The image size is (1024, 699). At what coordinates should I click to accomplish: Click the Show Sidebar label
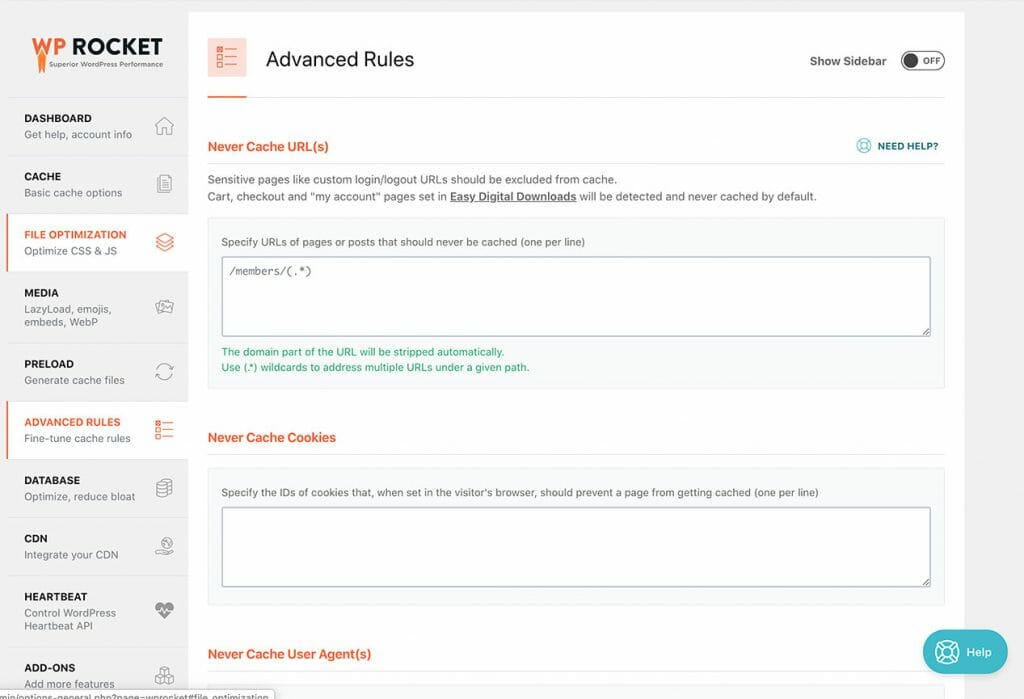848,61
